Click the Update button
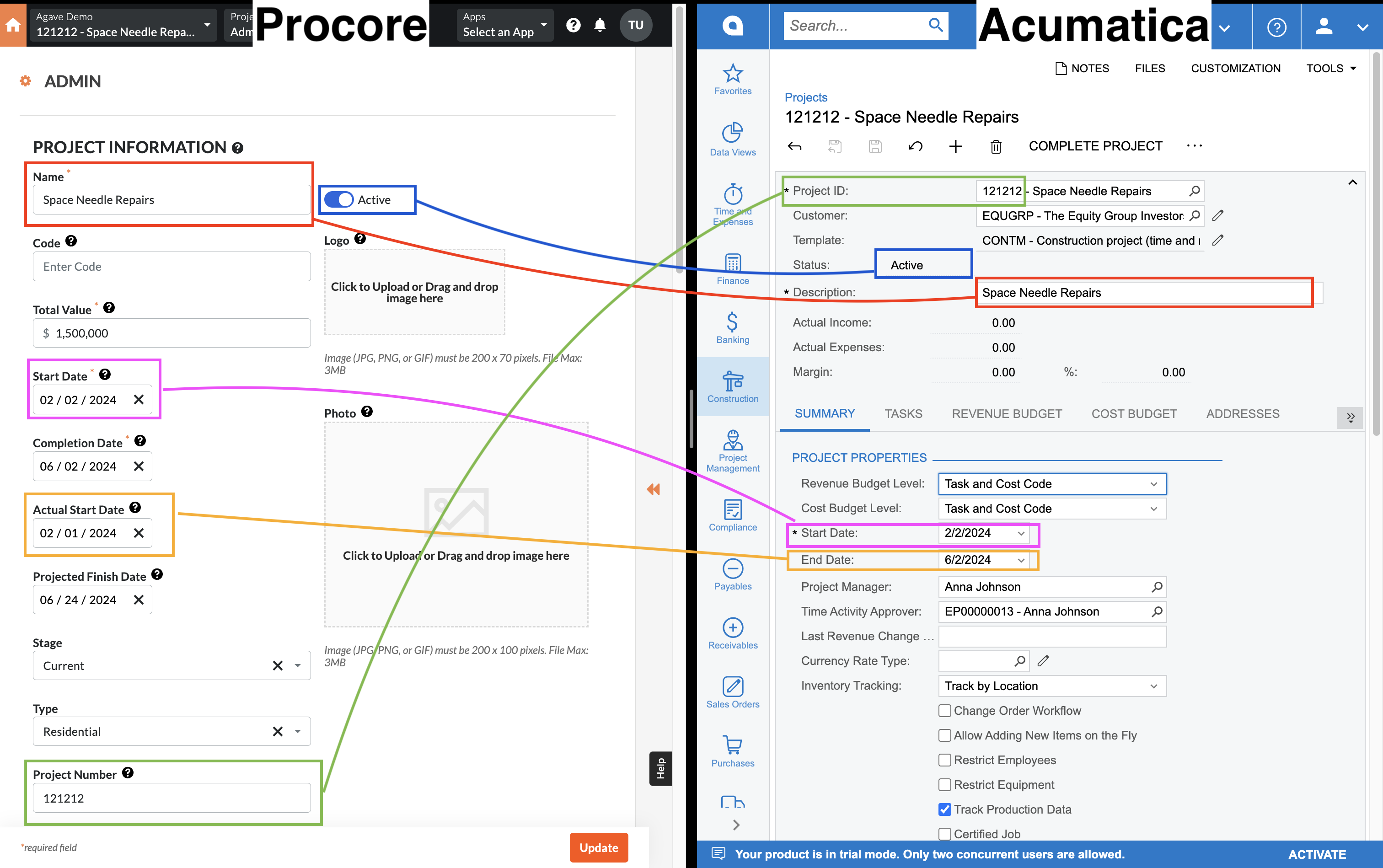 598,847
